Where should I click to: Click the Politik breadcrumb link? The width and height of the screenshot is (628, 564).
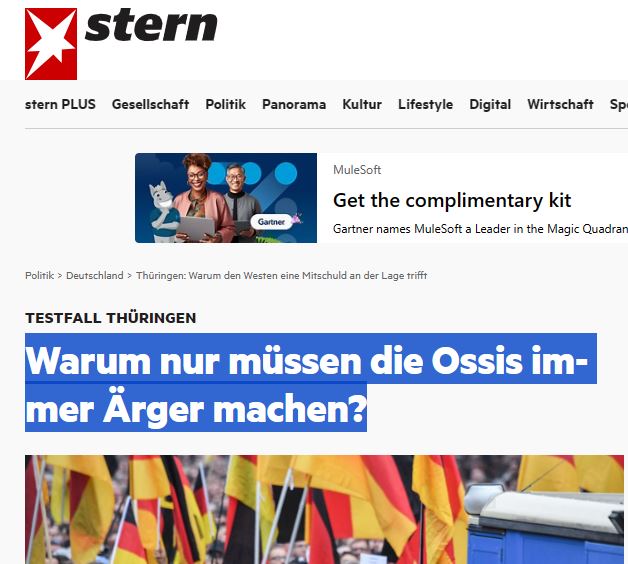pos(39,276)
